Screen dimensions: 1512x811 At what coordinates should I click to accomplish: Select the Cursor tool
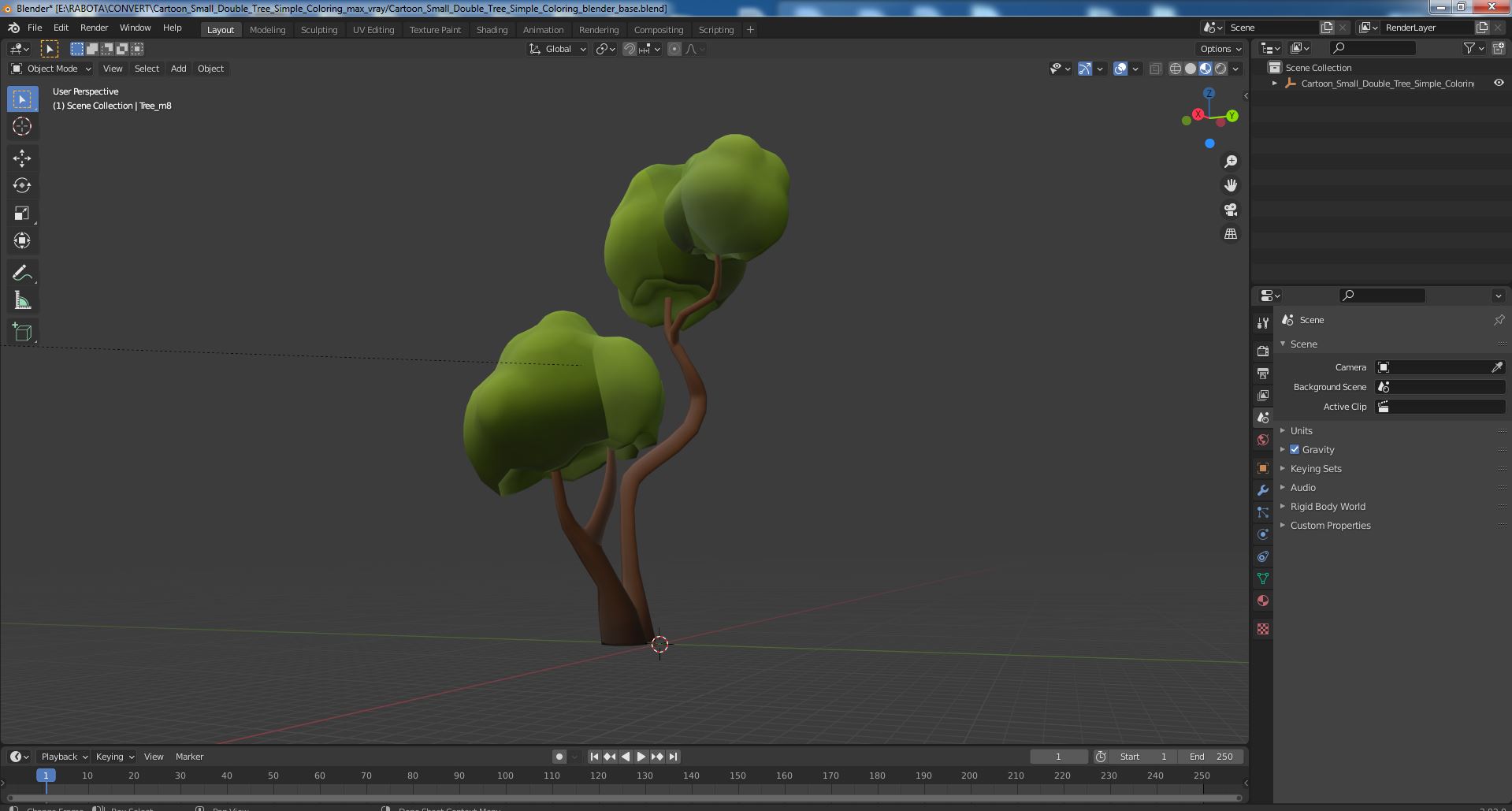(22, 126)
